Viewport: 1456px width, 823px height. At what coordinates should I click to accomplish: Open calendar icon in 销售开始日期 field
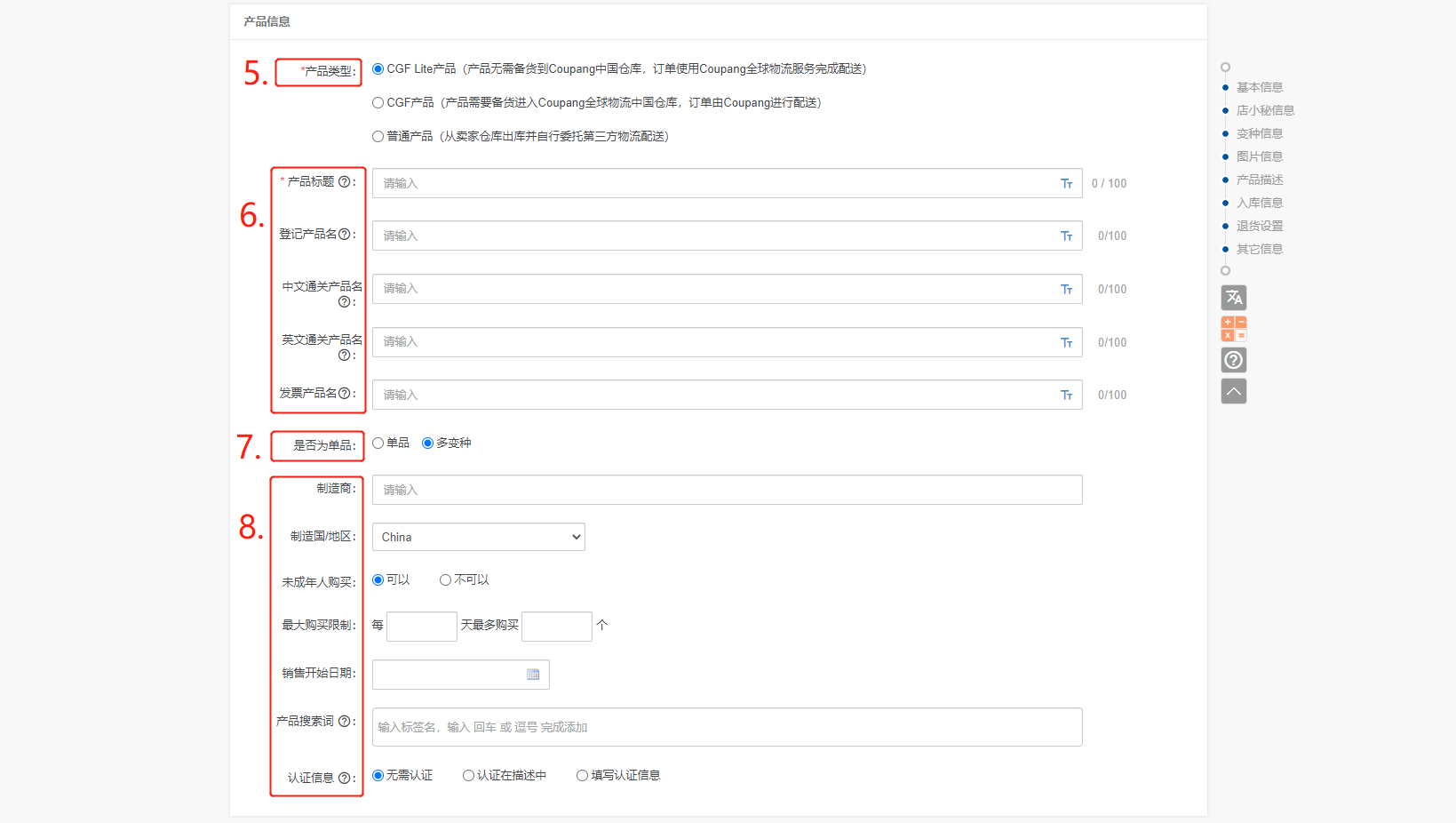click(533, 675)
